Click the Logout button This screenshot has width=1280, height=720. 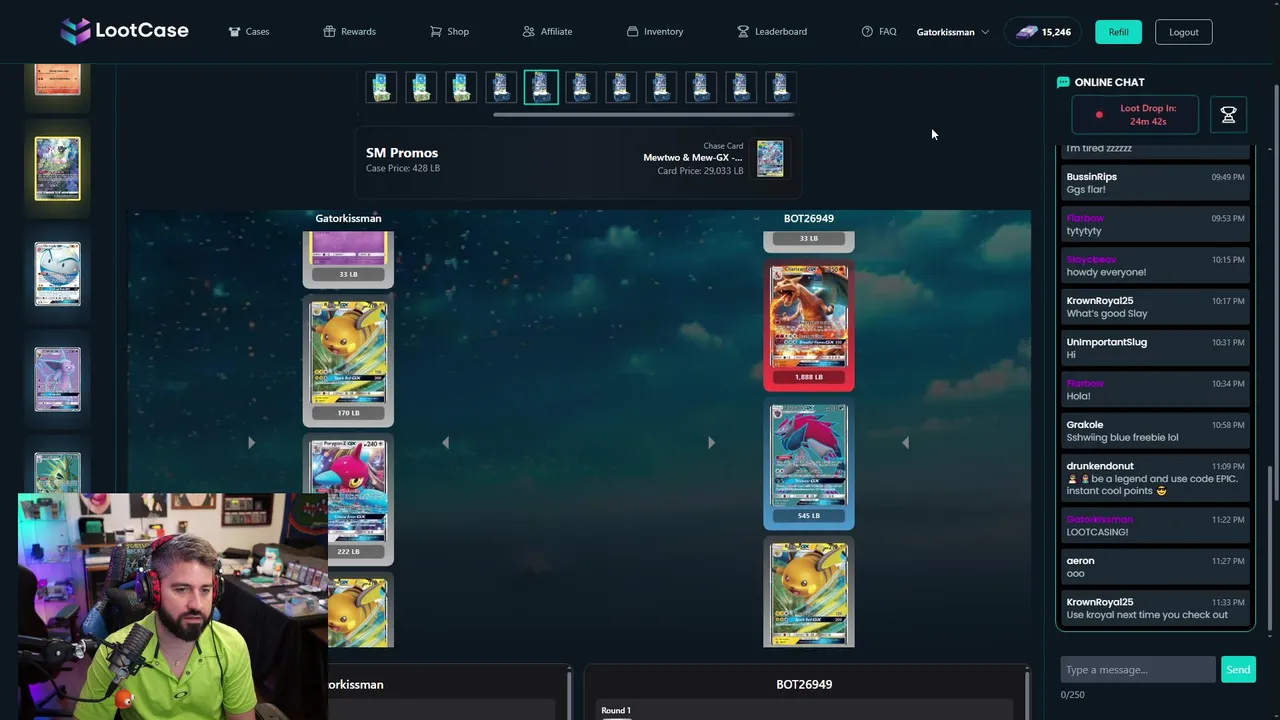click(x=1184, y=32)
